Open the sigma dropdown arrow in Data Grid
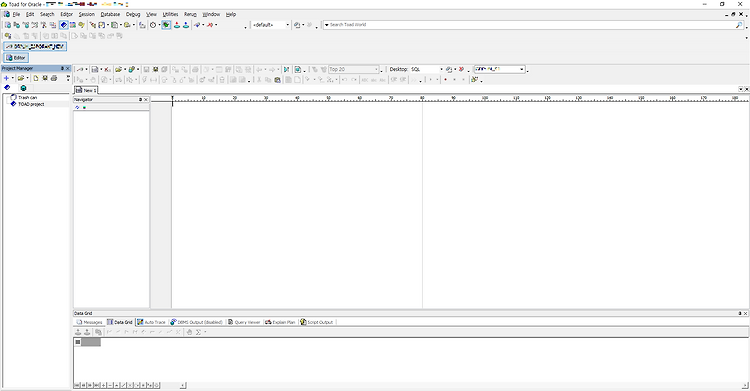The height and width of the screenshot is (391, 750). [x=205, y=332]
